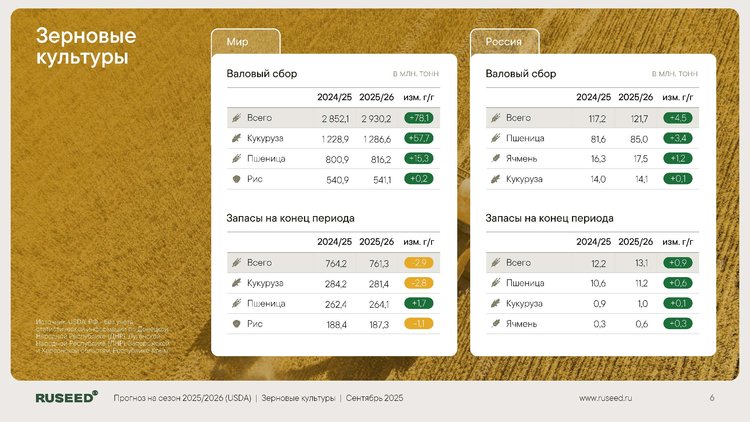The image size is (750, 422).
Task: Click the icon next to Ячмень in Russia Запасы table
Action: (x=495, y=323)
